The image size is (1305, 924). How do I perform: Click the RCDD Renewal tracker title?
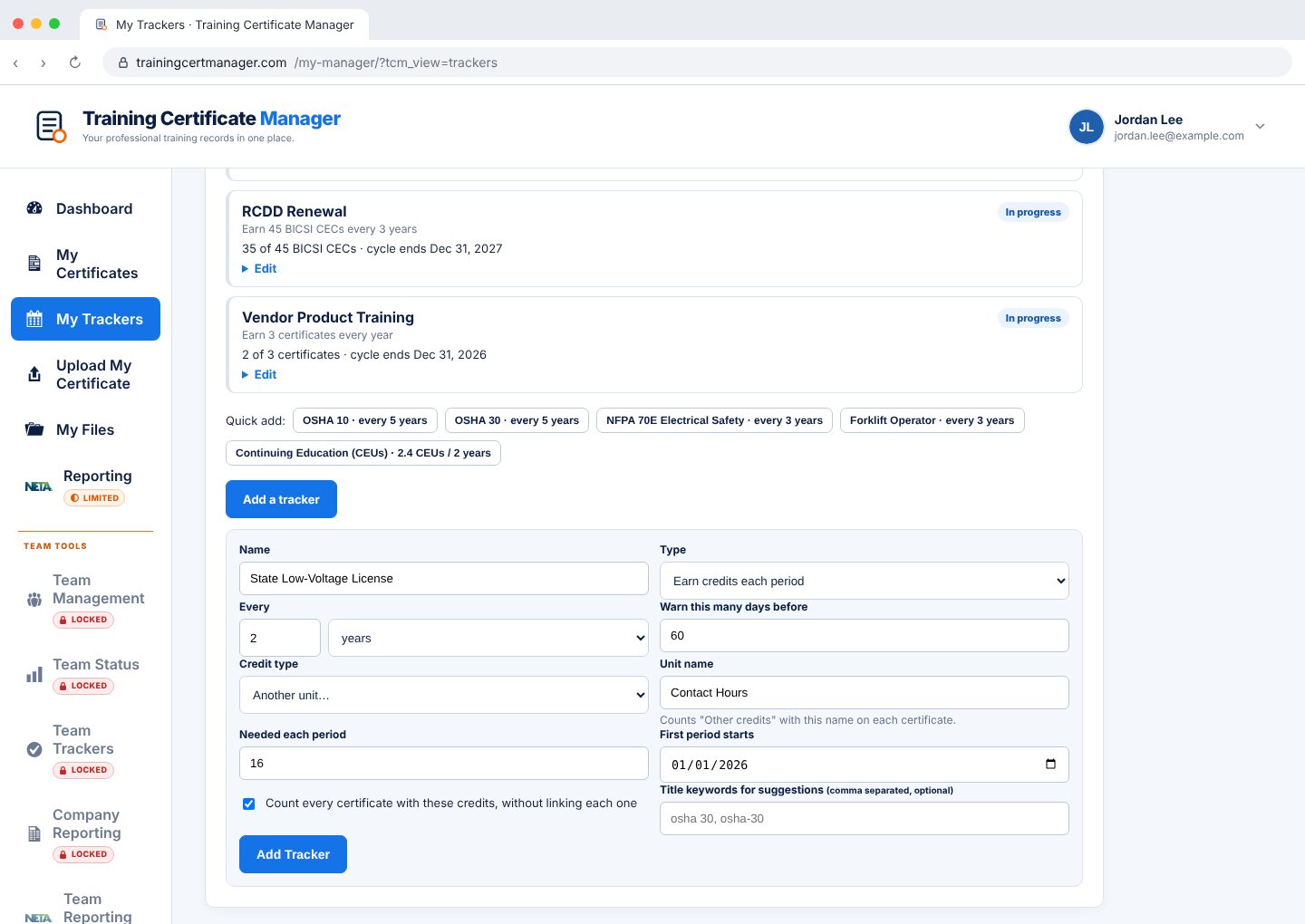(295, 211)
